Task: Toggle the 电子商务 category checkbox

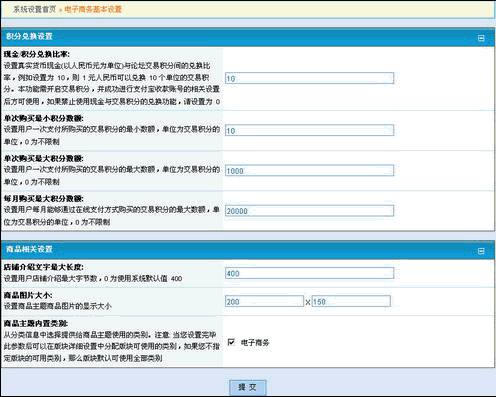Action: point(231,342)
